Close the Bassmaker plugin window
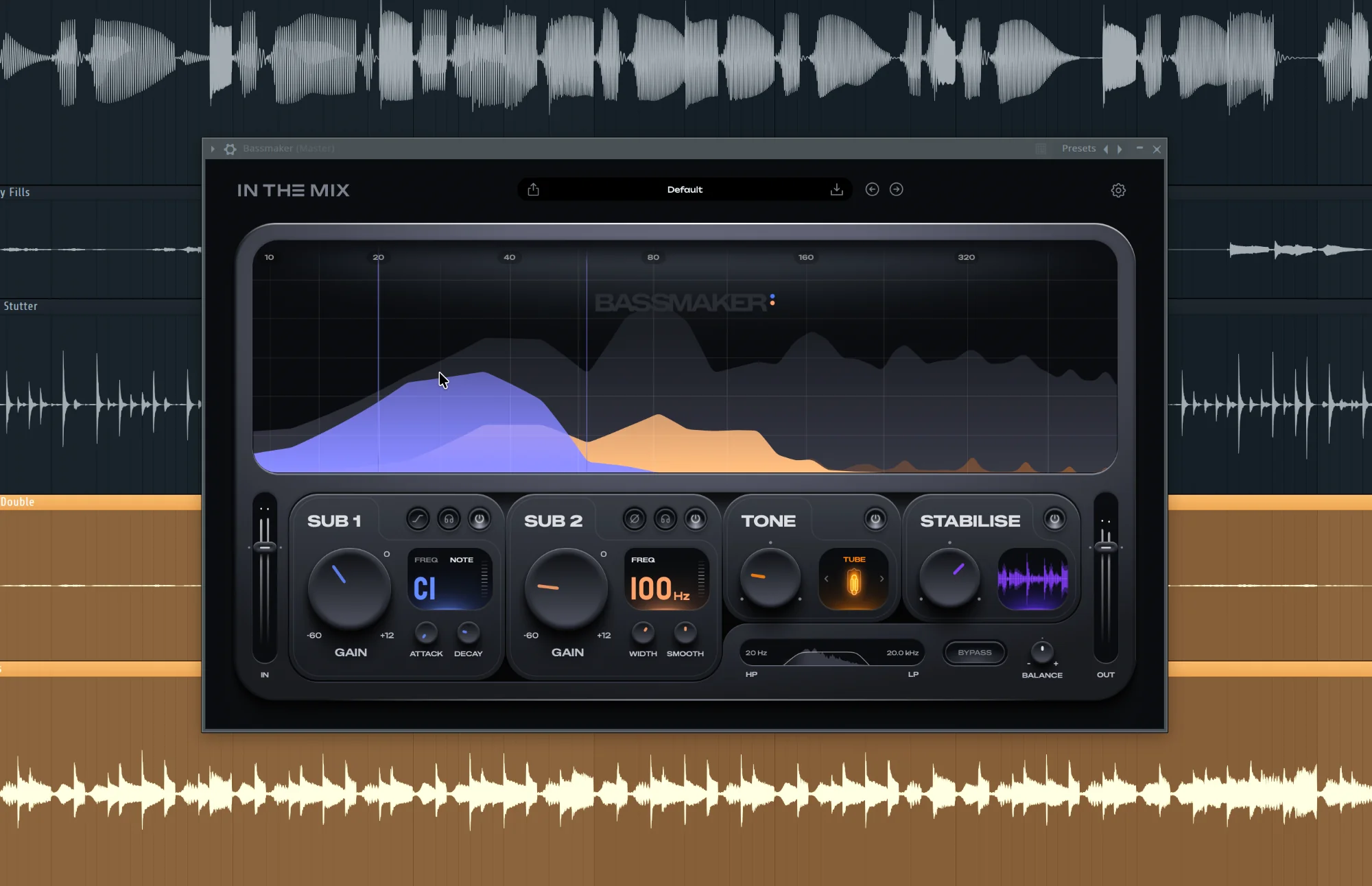1372x886 pixels. (x=1157, y=149)
